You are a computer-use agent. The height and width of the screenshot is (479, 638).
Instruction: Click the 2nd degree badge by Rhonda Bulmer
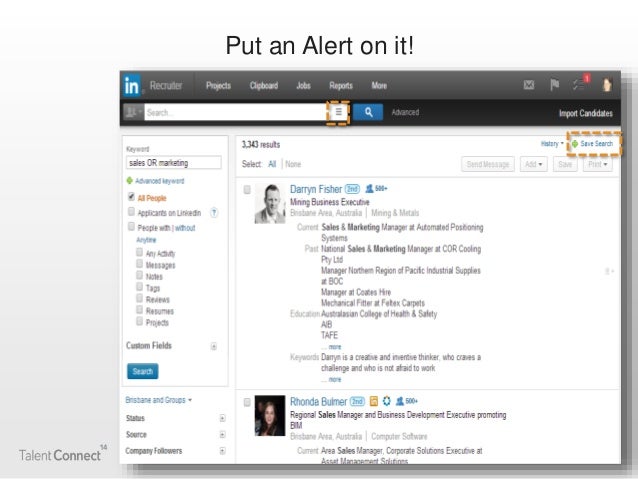(x=357, y=402)
